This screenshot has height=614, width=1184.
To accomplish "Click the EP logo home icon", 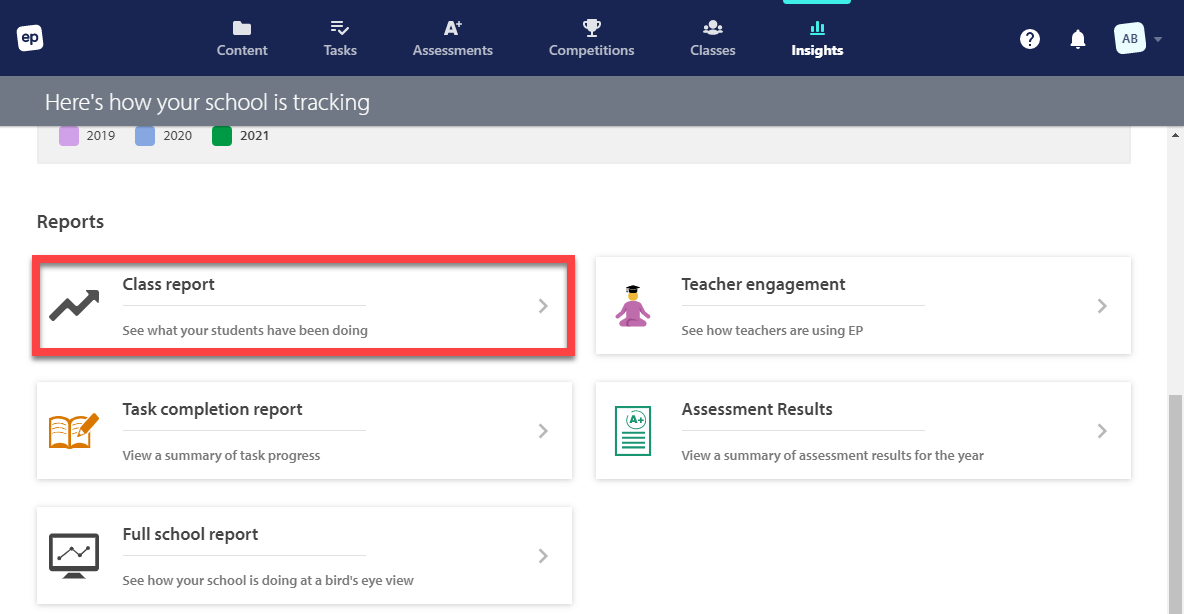I will point(30,38).
